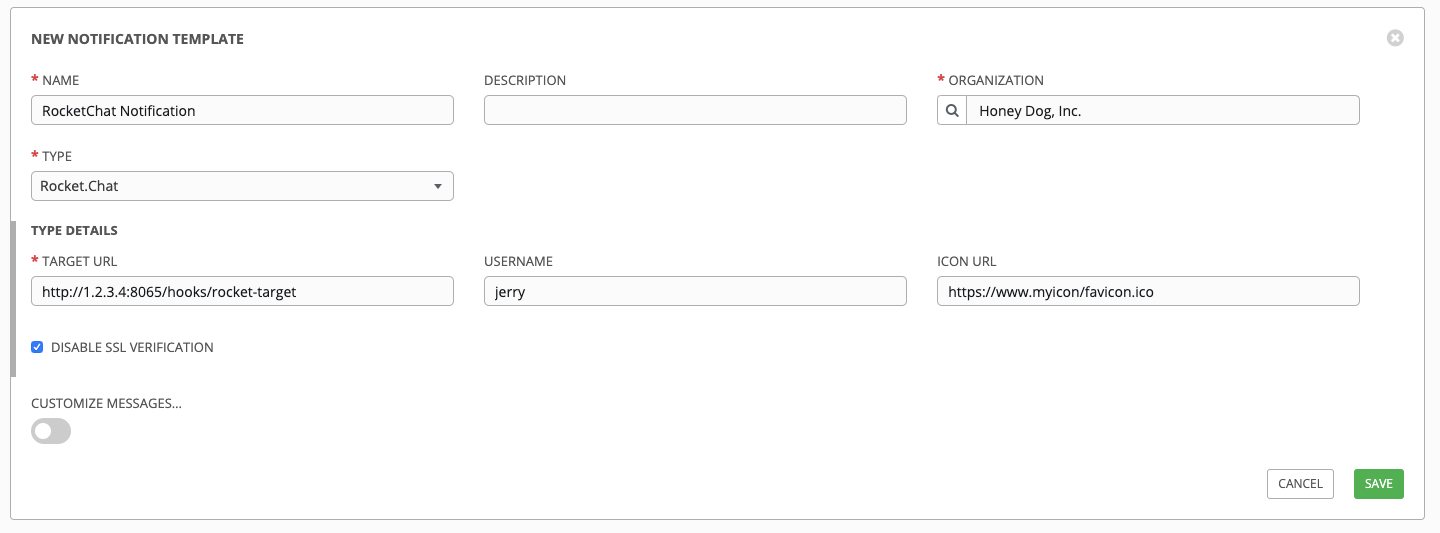Click the Icon URL field with favicon.ico
This screenshot has height=533, width=1440.
[x=1148, y=292]
